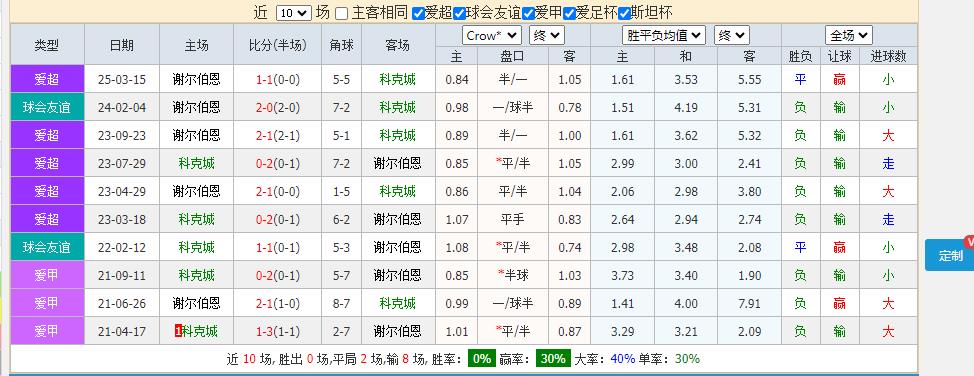
Task: Click handicap *半球 on 21-09-11 row
Action: point(512,275)
